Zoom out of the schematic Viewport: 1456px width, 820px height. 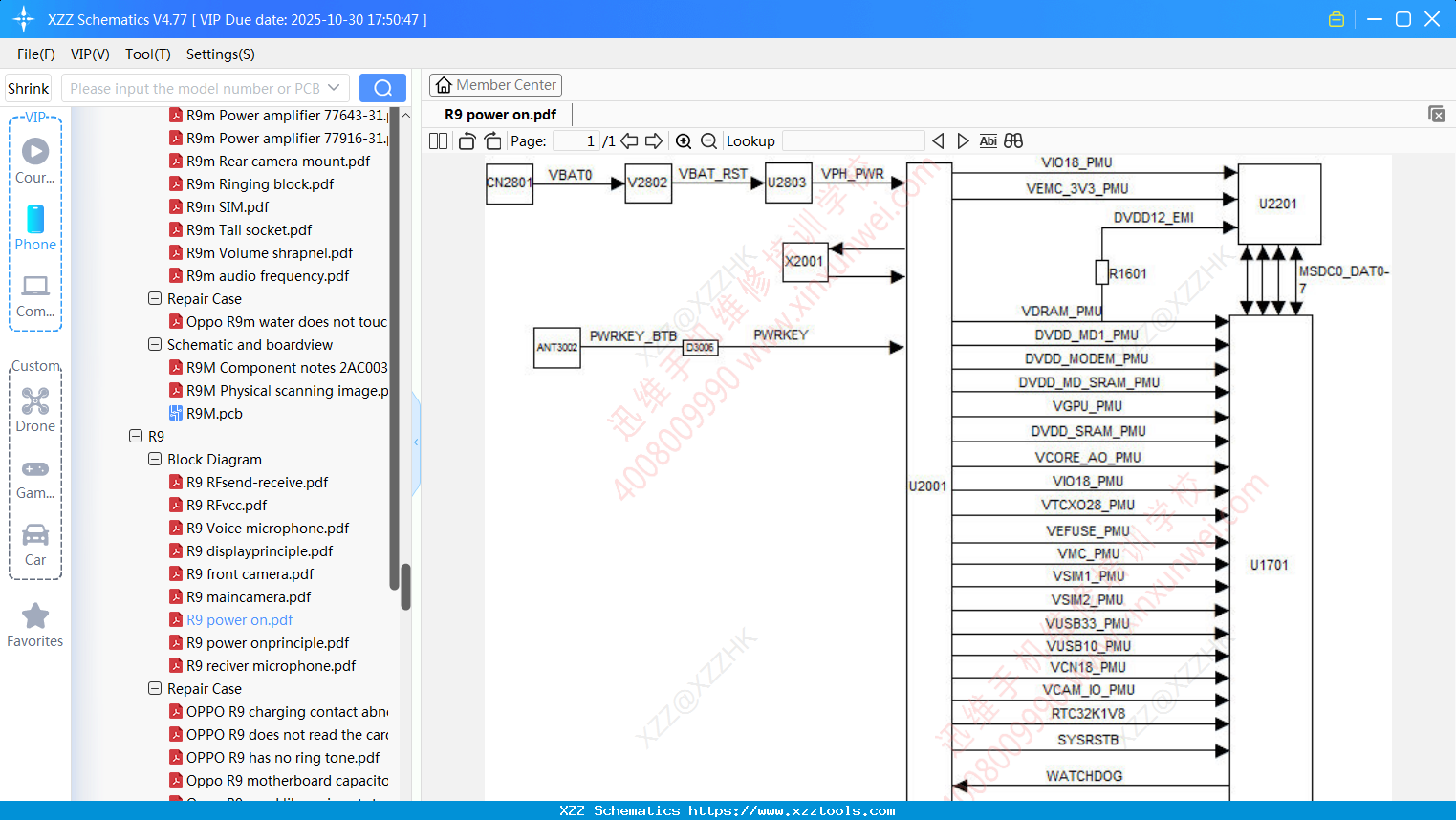coord(708,141)
